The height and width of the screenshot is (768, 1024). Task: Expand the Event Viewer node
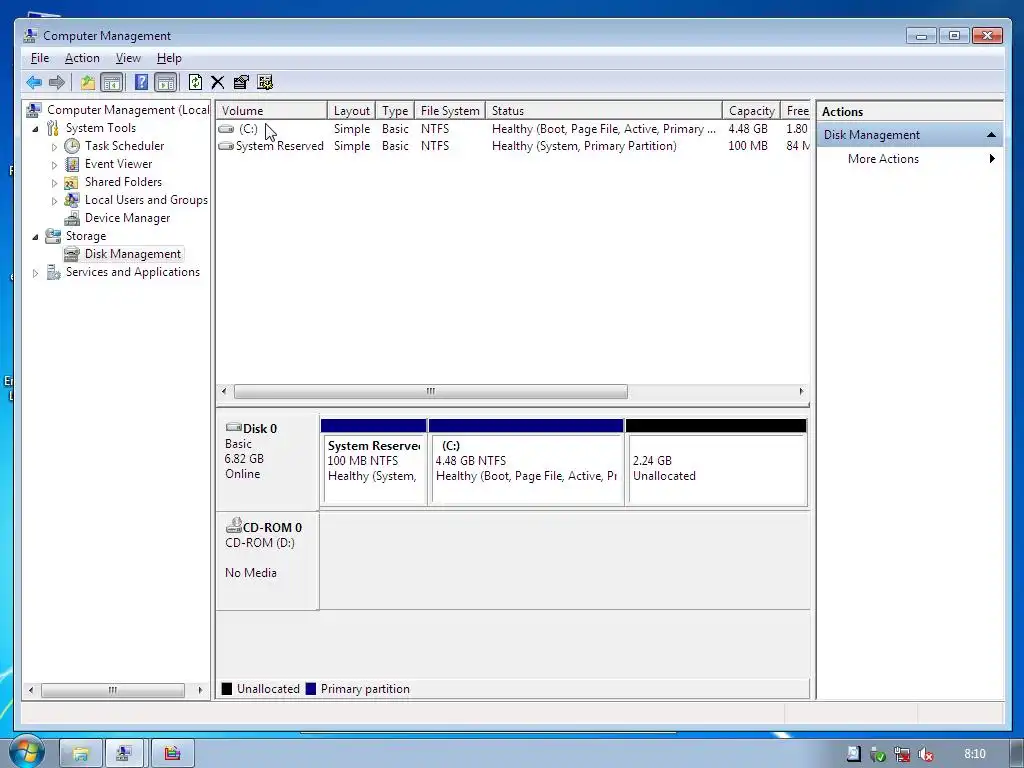54,165
